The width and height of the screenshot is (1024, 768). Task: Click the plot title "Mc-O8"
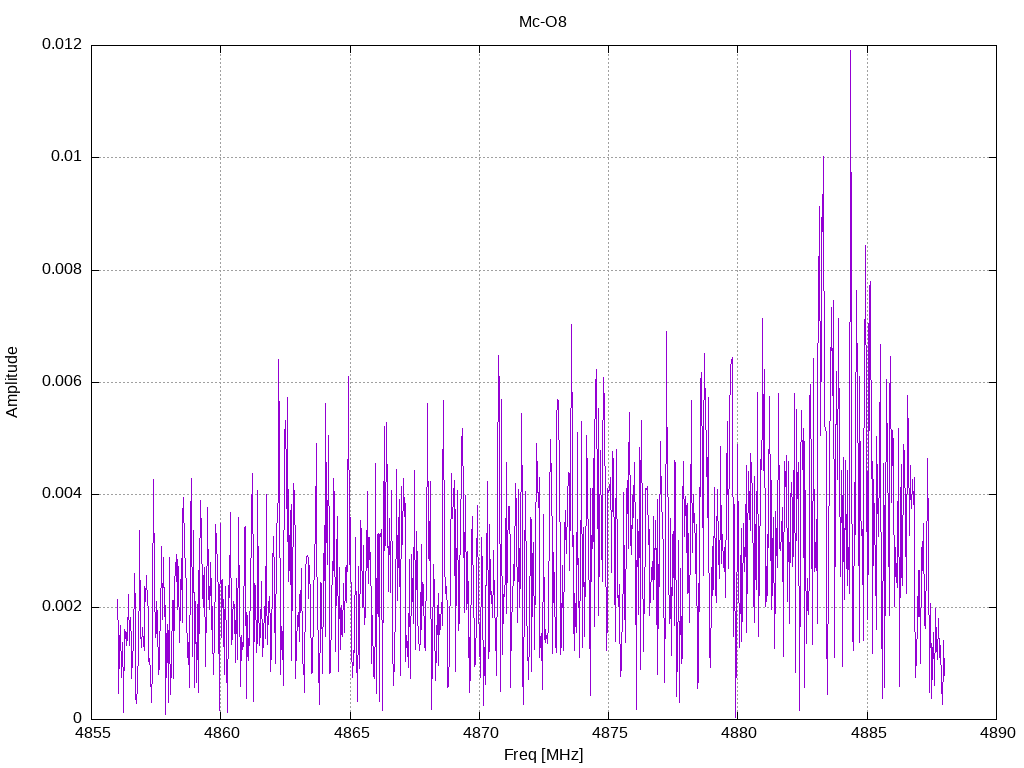tap(543, 22)
